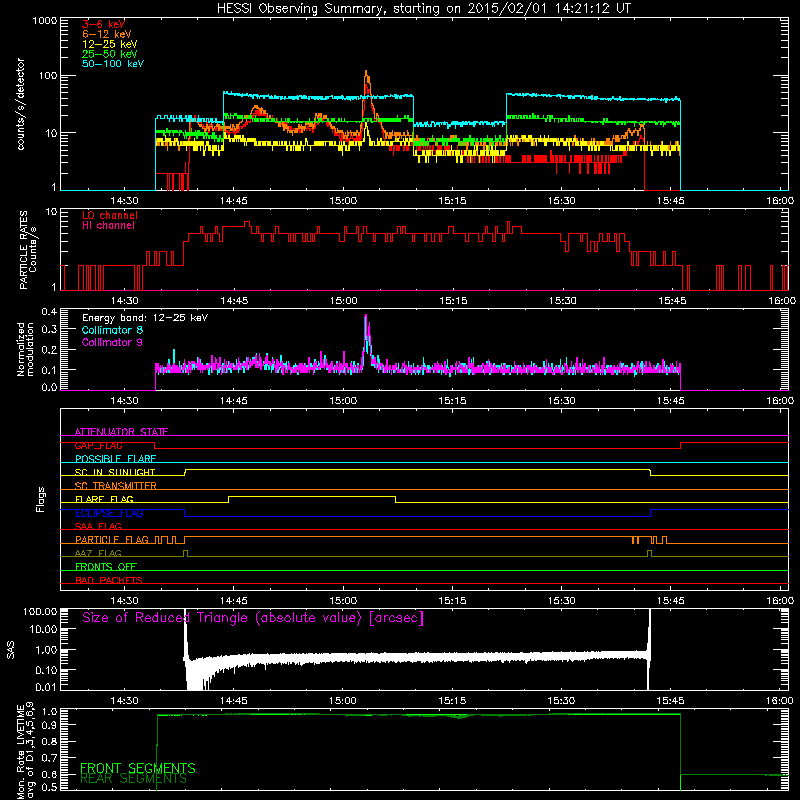This screenshot has width=800, height=800.
Task: Click the SC_IN_SUNLIGHT flag label
Action: [x=115, y=472]
